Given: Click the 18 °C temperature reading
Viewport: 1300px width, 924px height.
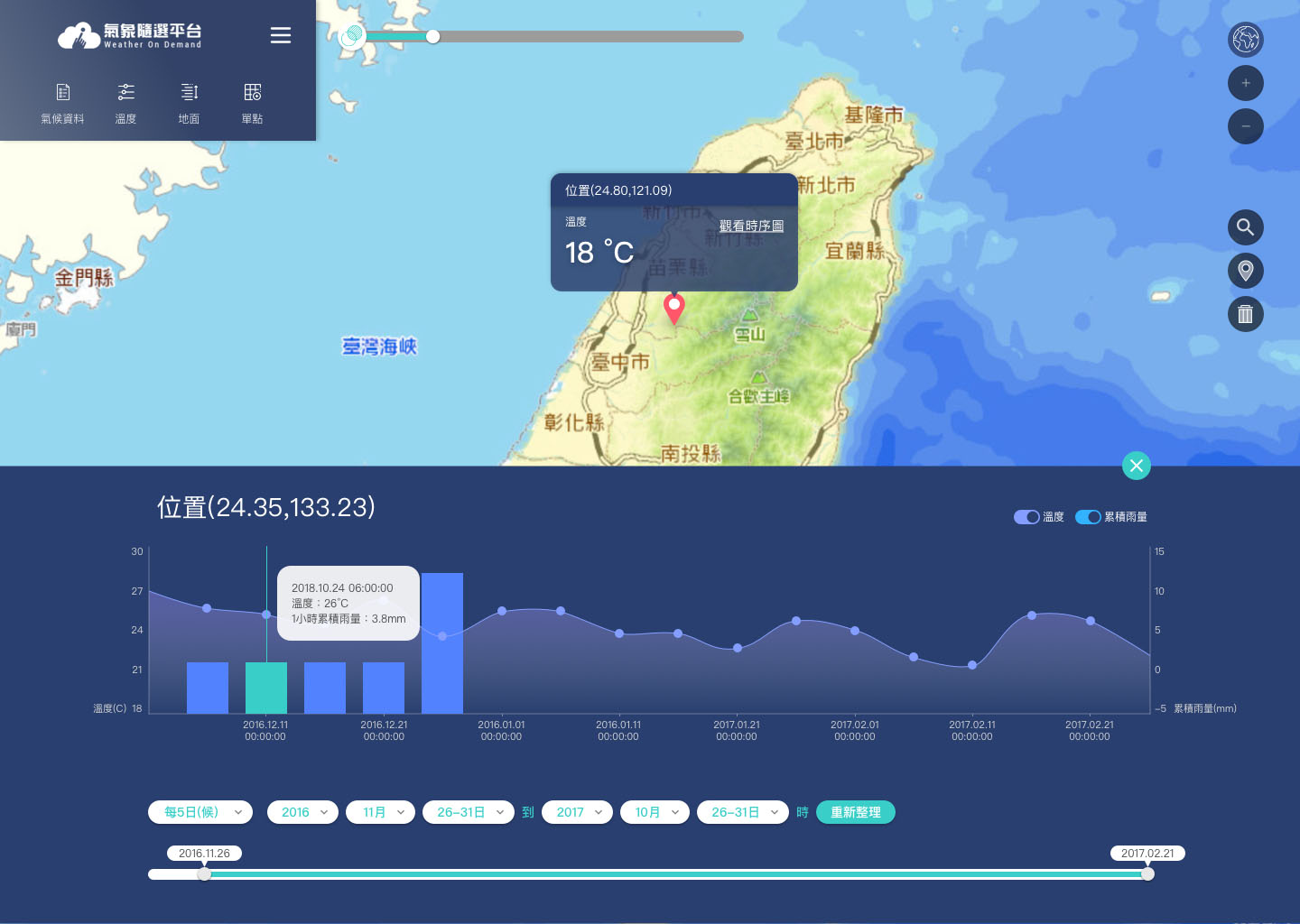Looking at the screenshot, I should pyautogui.click(x=599, y=253).
